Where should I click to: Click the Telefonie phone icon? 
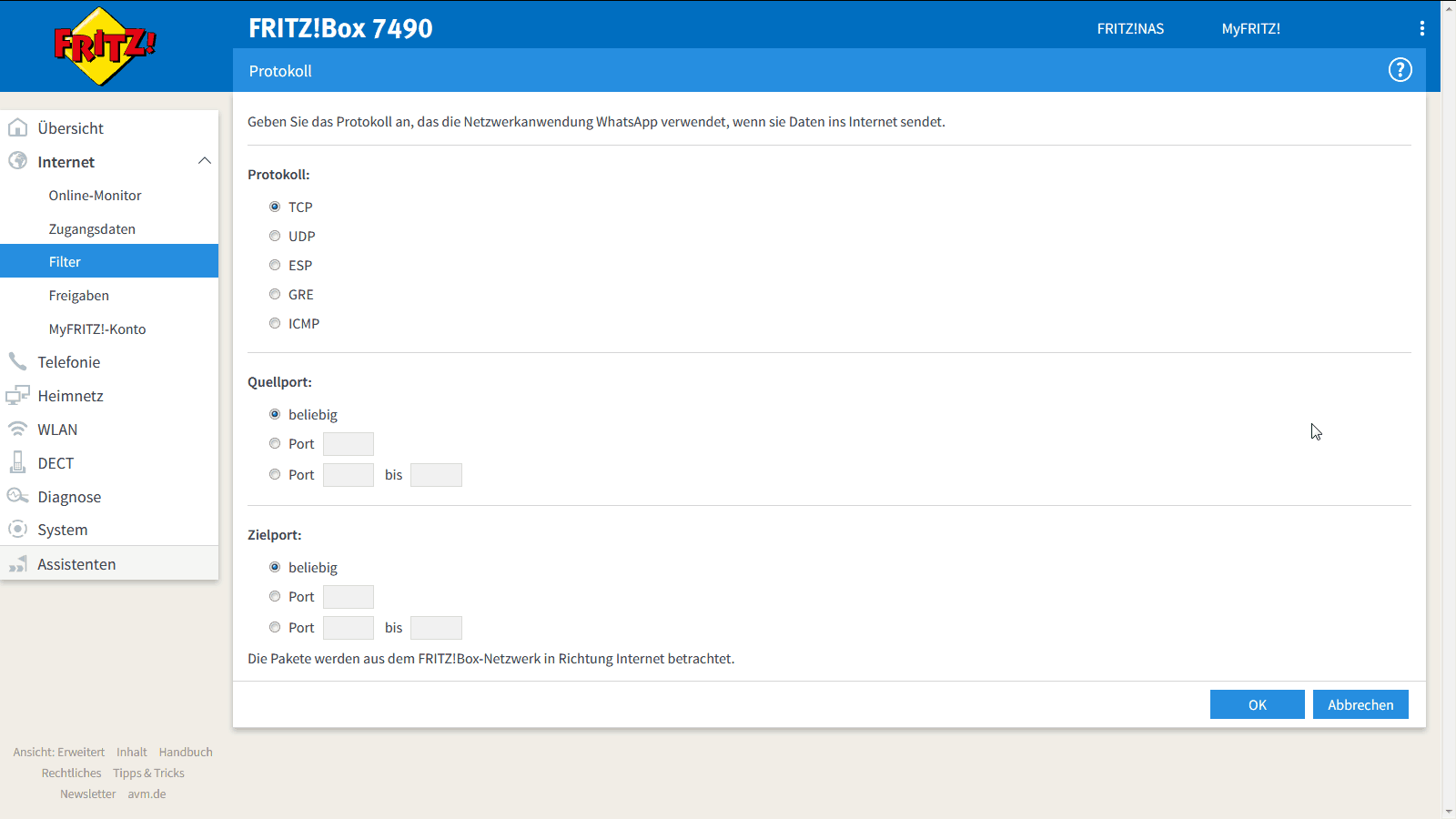pos(17,361)
